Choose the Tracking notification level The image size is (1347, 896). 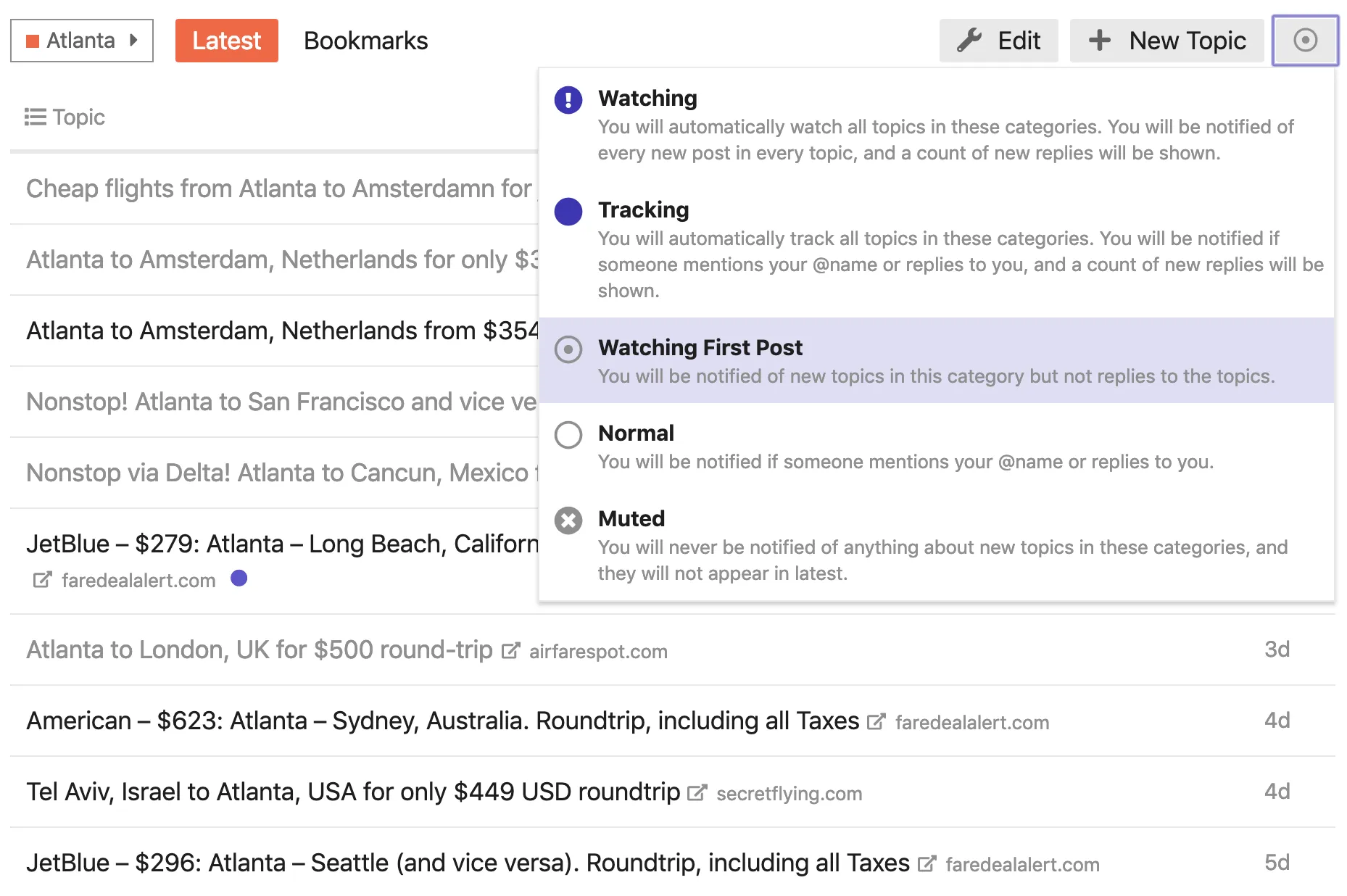[643, 210]
